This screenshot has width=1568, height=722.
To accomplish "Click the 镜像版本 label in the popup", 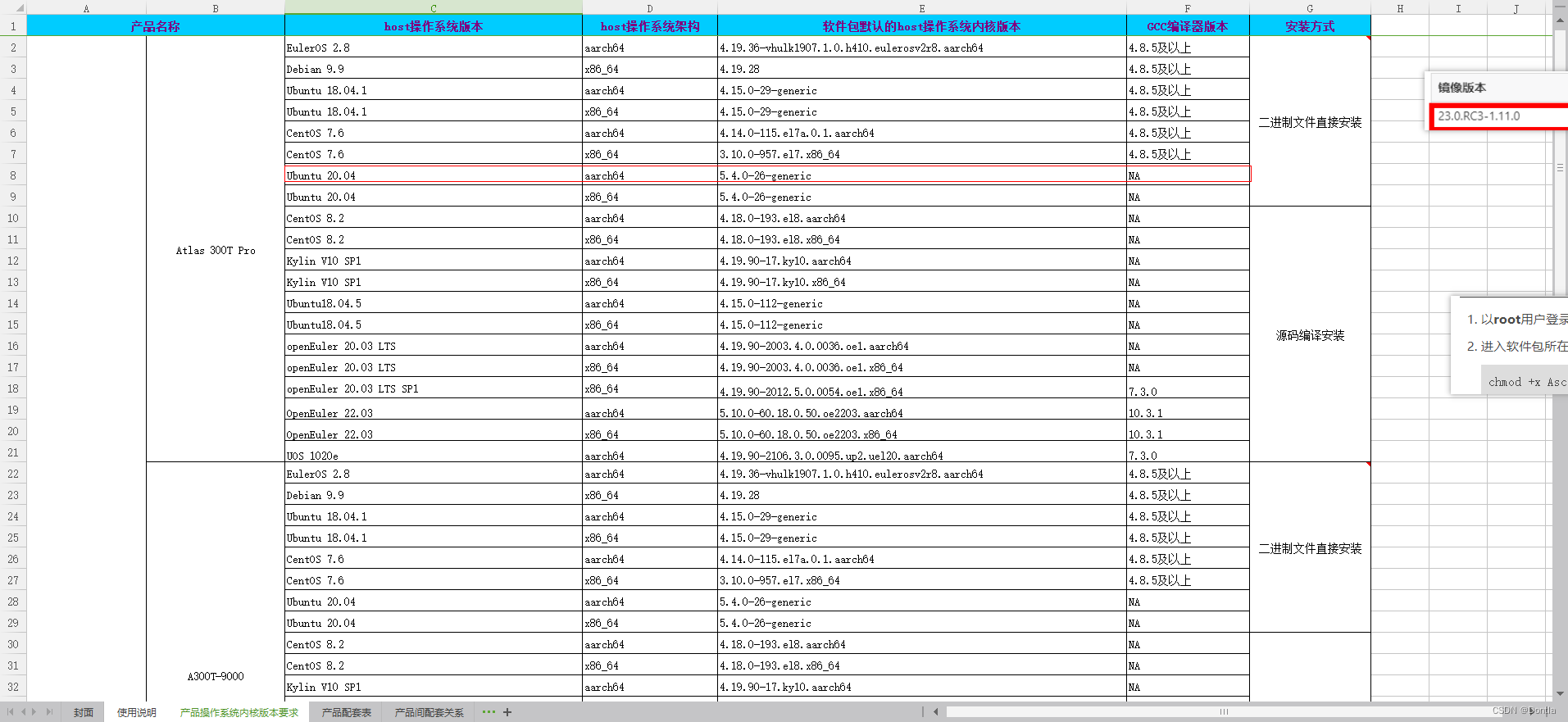I will pos(1461,88).
